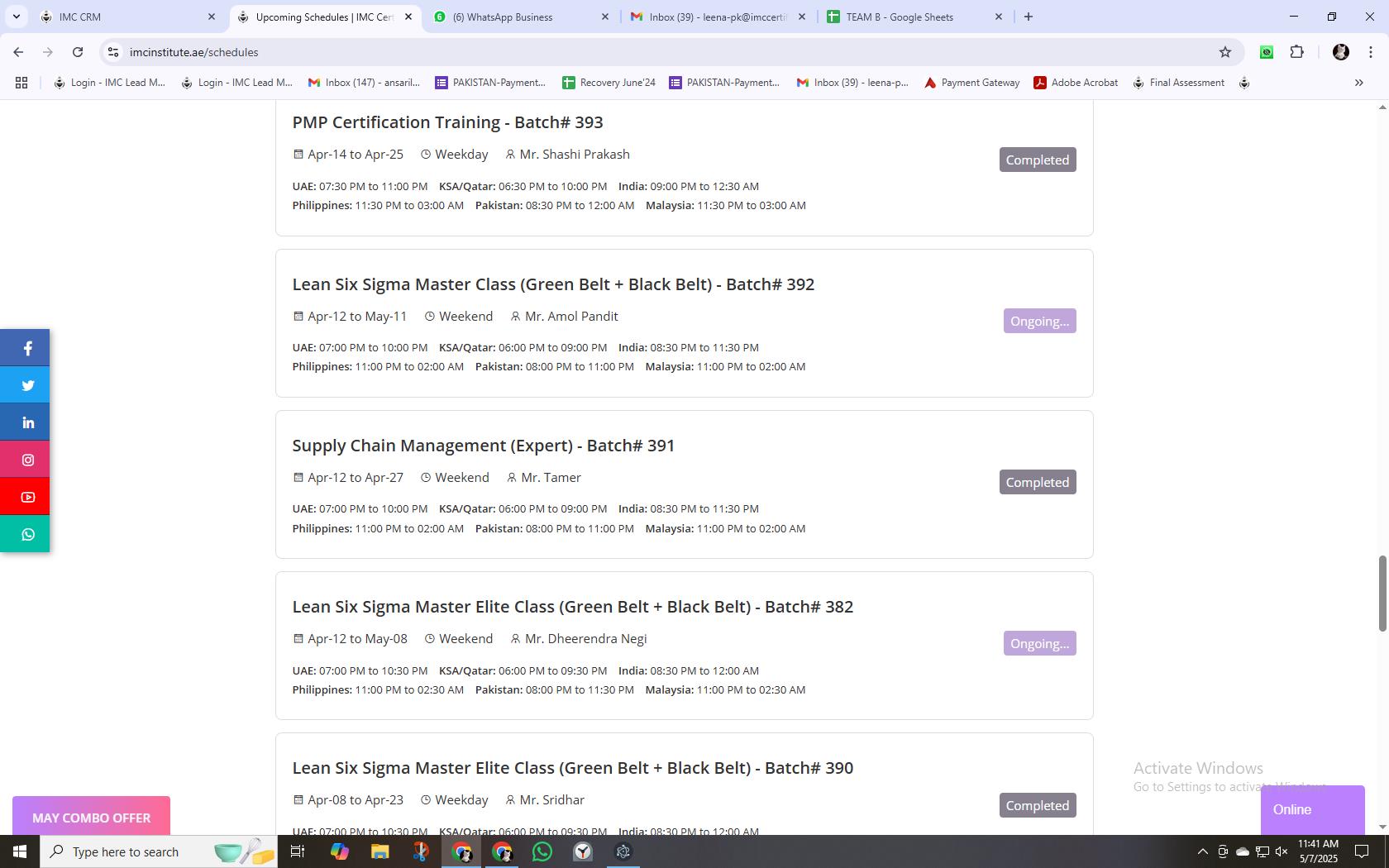Open a new browser tab
This screenshot has height=868, width=1389.
(1029, 17)
